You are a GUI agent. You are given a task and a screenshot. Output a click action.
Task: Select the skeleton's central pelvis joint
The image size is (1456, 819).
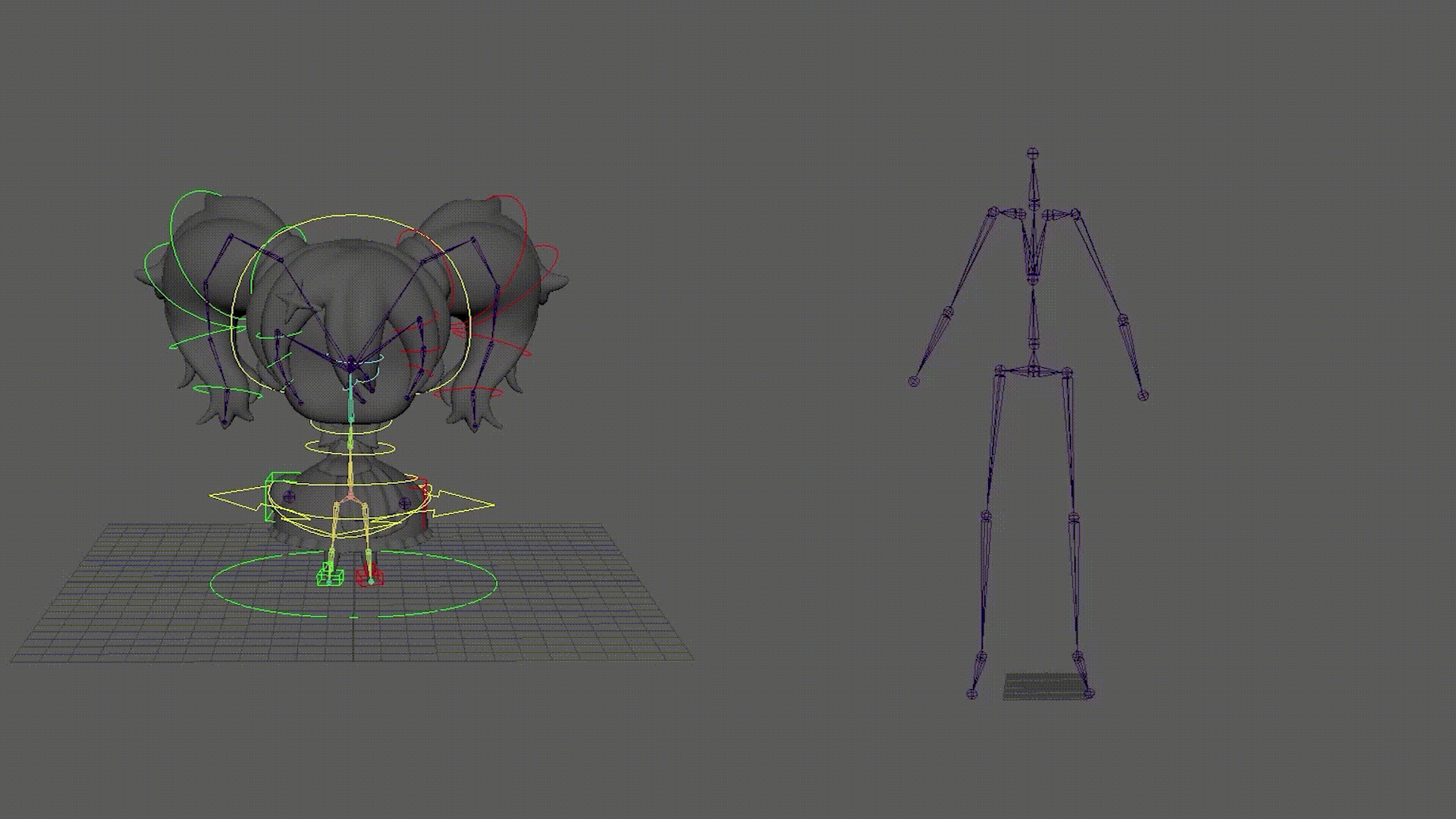(1034, 370)
